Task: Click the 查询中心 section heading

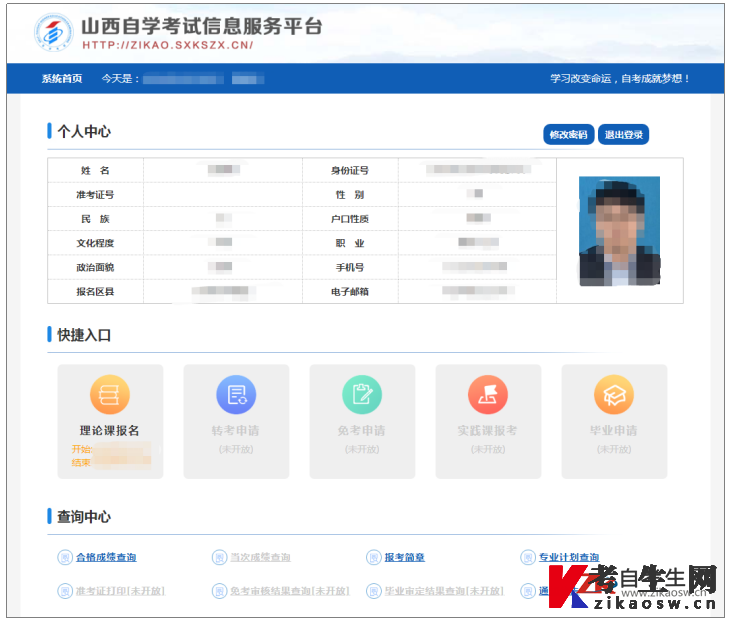Action: coord(84,517)
